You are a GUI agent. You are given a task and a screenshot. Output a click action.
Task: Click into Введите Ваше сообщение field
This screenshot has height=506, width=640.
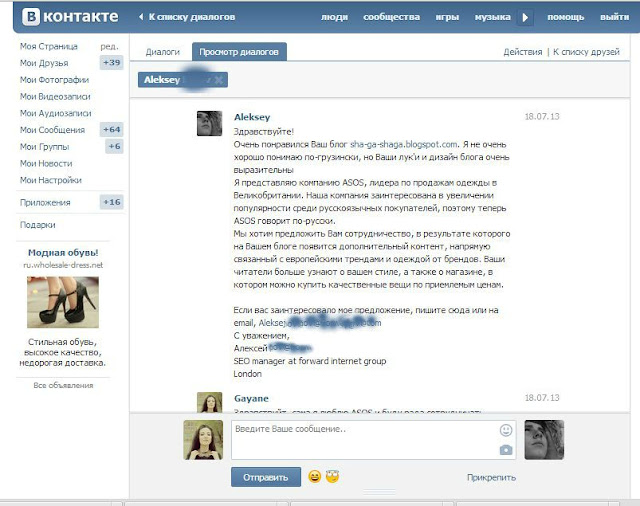point(373,440)
